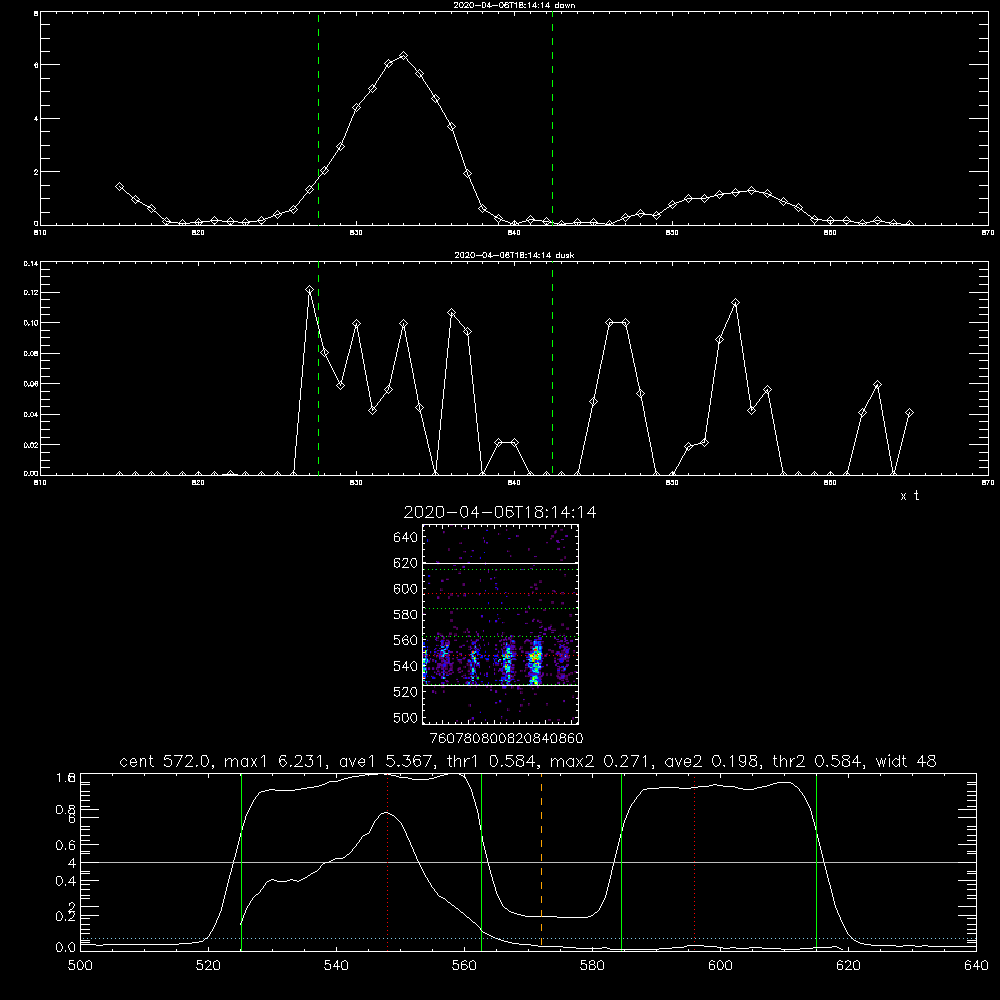The height and width of the screenshot is (1000, 1000).
Task: Click the "830" x-axis label of dawn plot
Action: pyautogui.click(x=356, y=233)
